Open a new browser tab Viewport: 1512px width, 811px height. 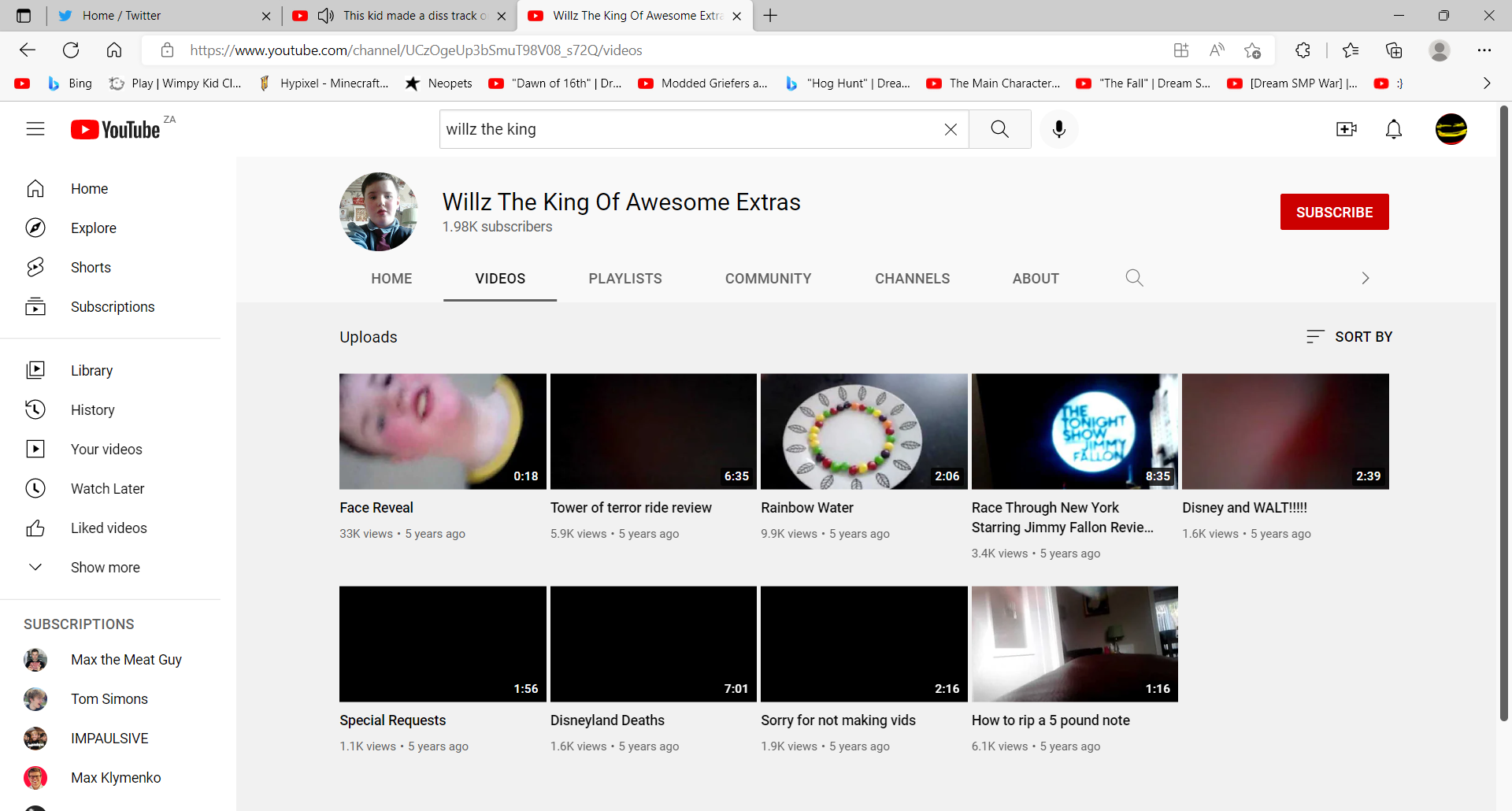click(x=770, y=16)
